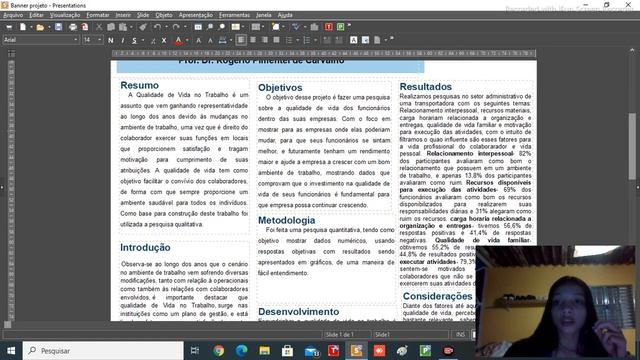This screenshot has width=640, height=360.
Task: Click the vertical scrollbar thumb
Action: (632, 146)
